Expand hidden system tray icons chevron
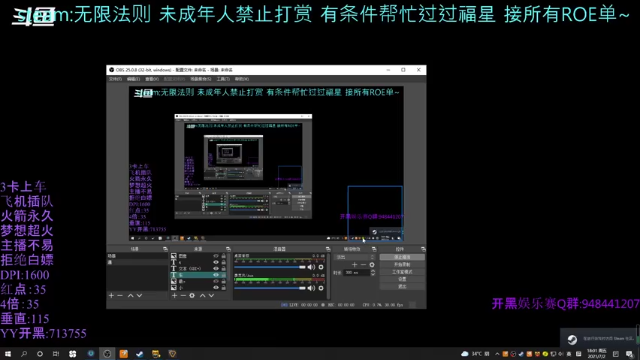This screenshot has width=640, height=360. click(x=497, y=354)
